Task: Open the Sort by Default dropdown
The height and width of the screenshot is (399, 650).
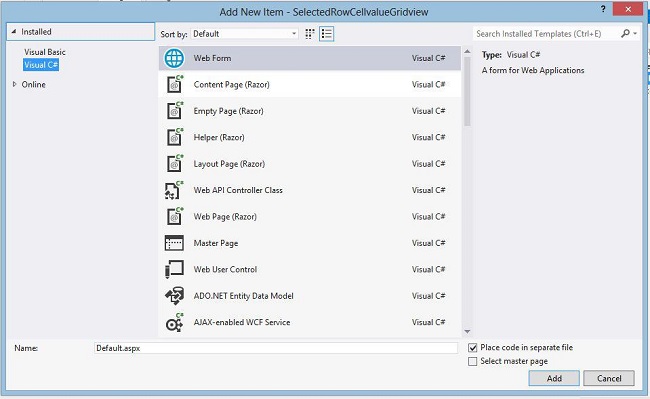Action: point(245,34)
